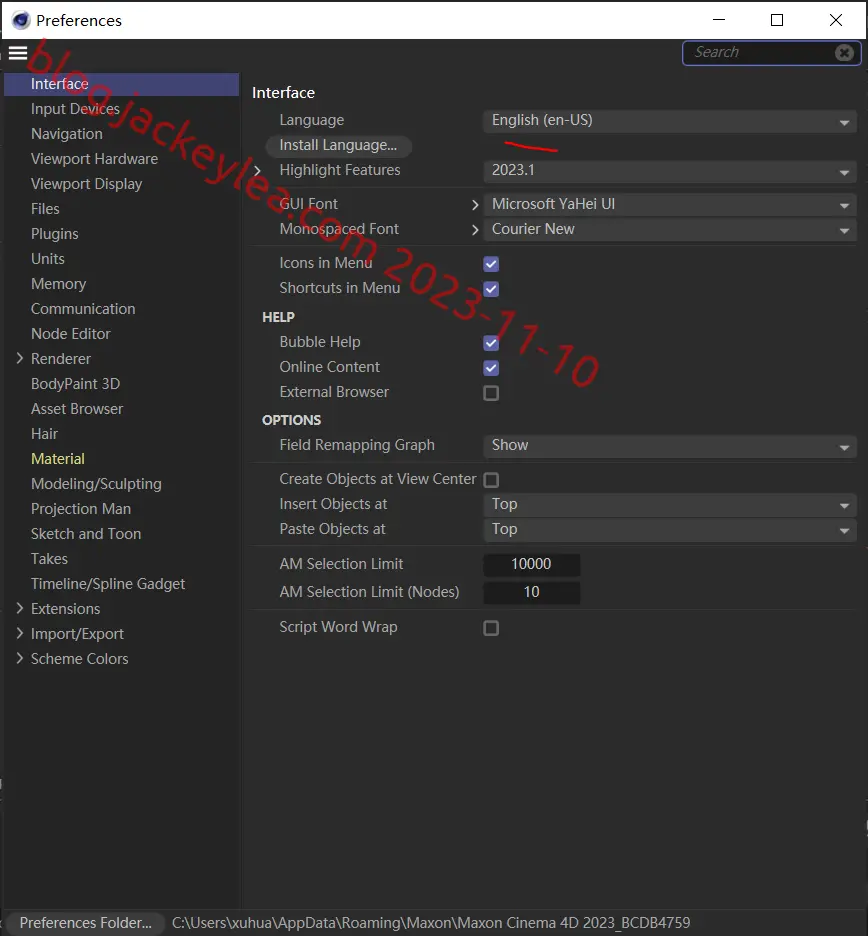Enable Script Word Wrap checkbox
Image resolution: width=868 pixels, height=936 pixels.
click(x=491, y=628)
